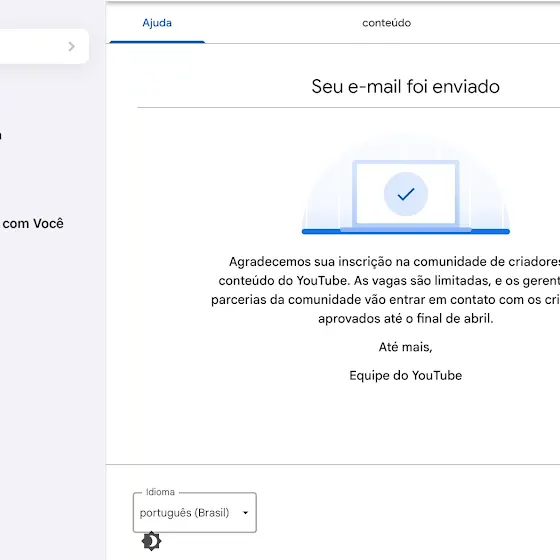Click the laptop illustration

pyautogui.click(x=406, y=195)
